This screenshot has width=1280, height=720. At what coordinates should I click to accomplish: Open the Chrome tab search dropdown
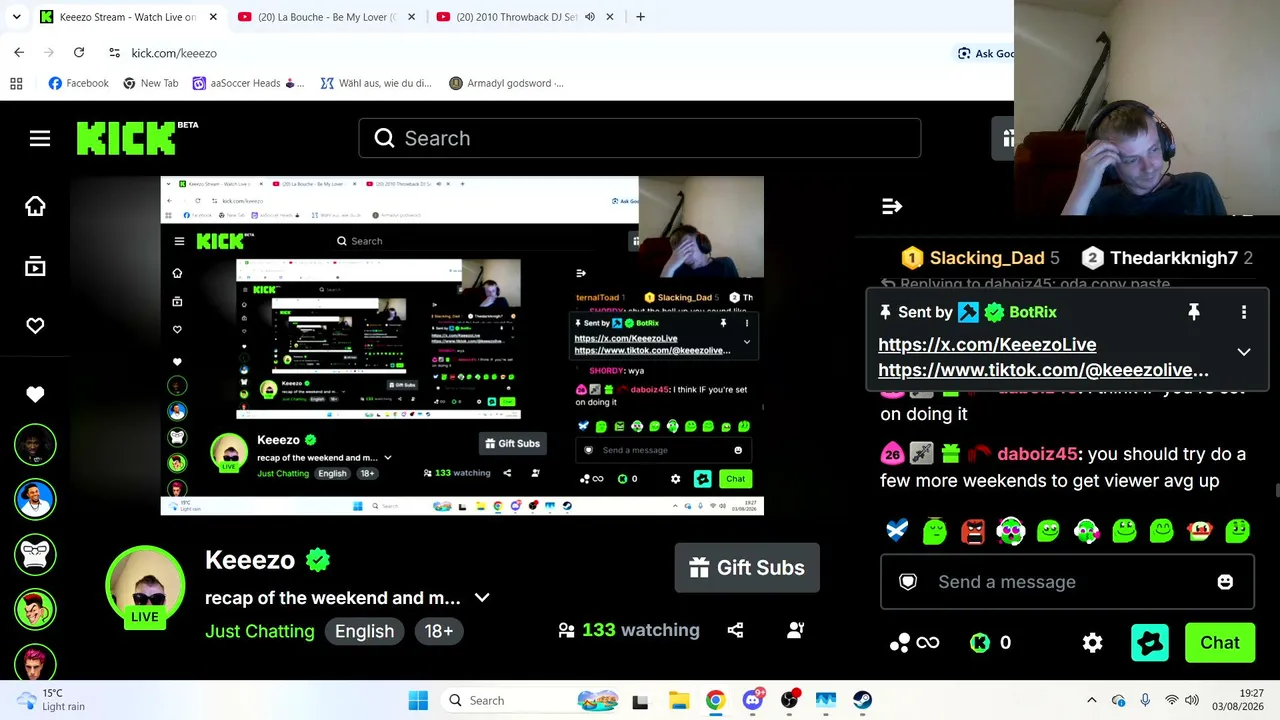16,17
